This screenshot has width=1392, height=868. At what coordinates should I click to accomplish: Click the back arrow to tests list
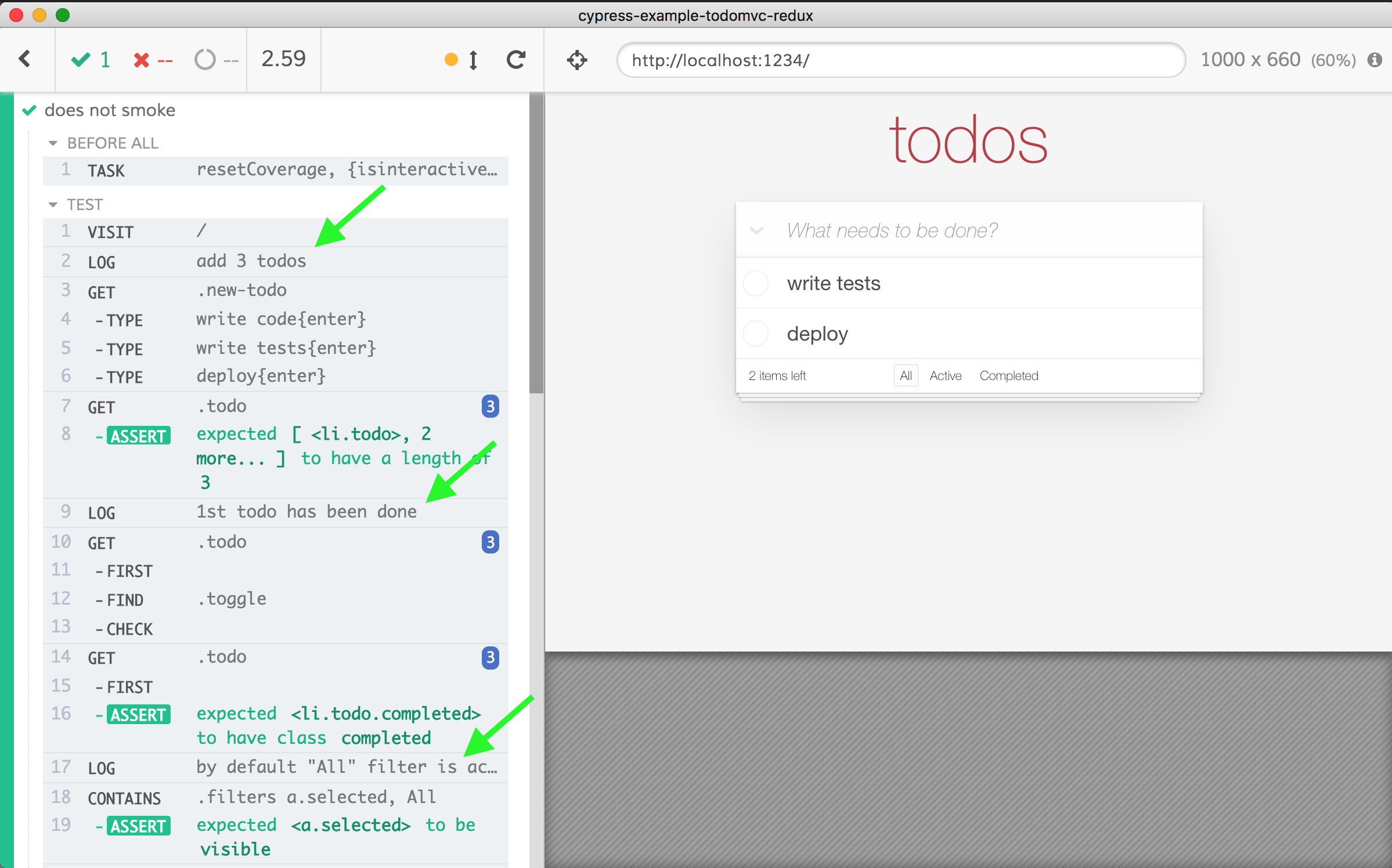(x=24, y=59)
